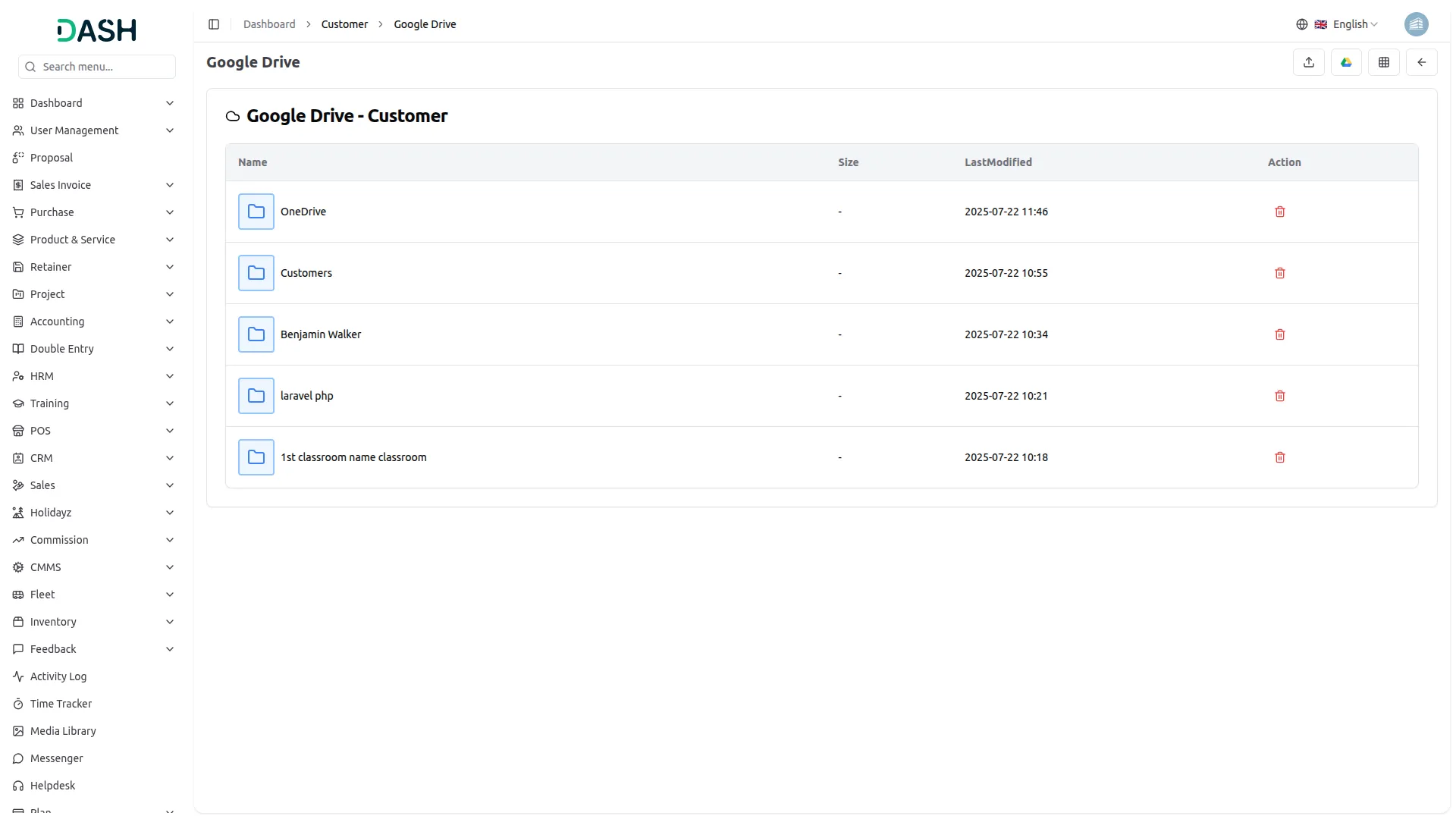This screenshot has width=1456, height=819.
Task: Expand the HRM chevron
Action: [170, 376]
